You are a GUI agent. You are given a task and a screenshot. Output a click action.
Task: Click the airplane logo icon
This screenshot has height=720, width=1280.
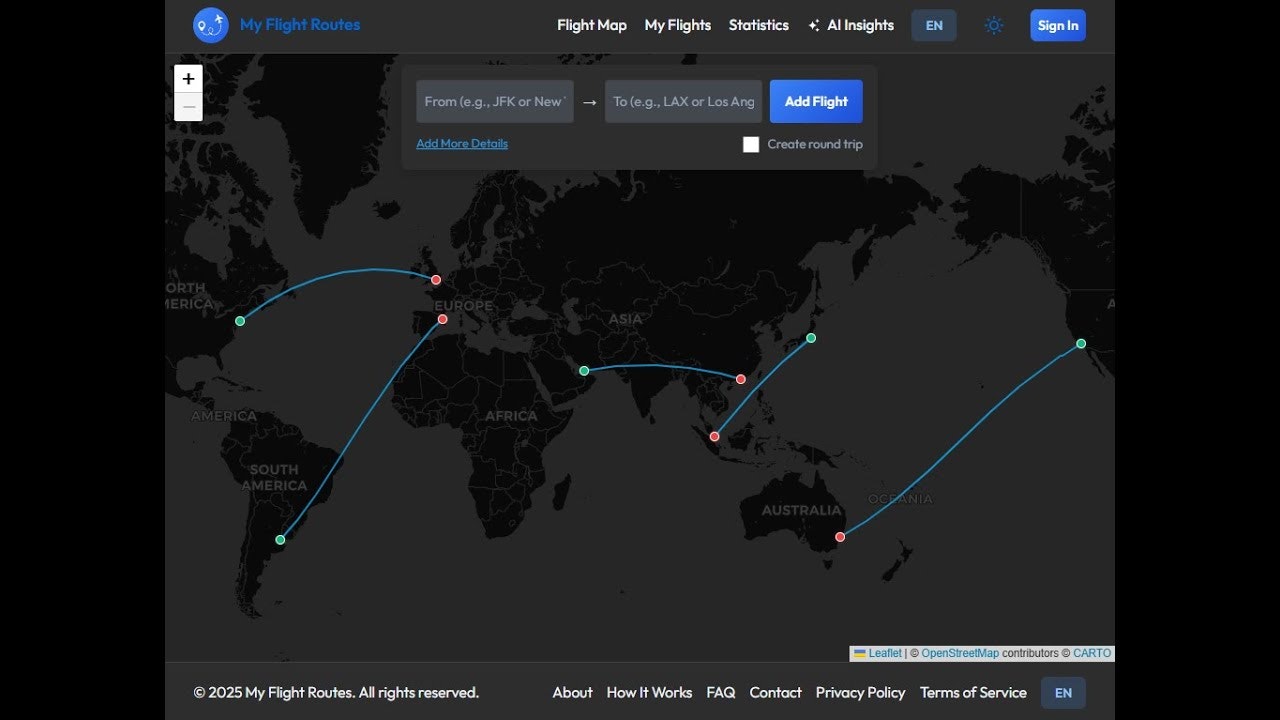coord(210,25)
